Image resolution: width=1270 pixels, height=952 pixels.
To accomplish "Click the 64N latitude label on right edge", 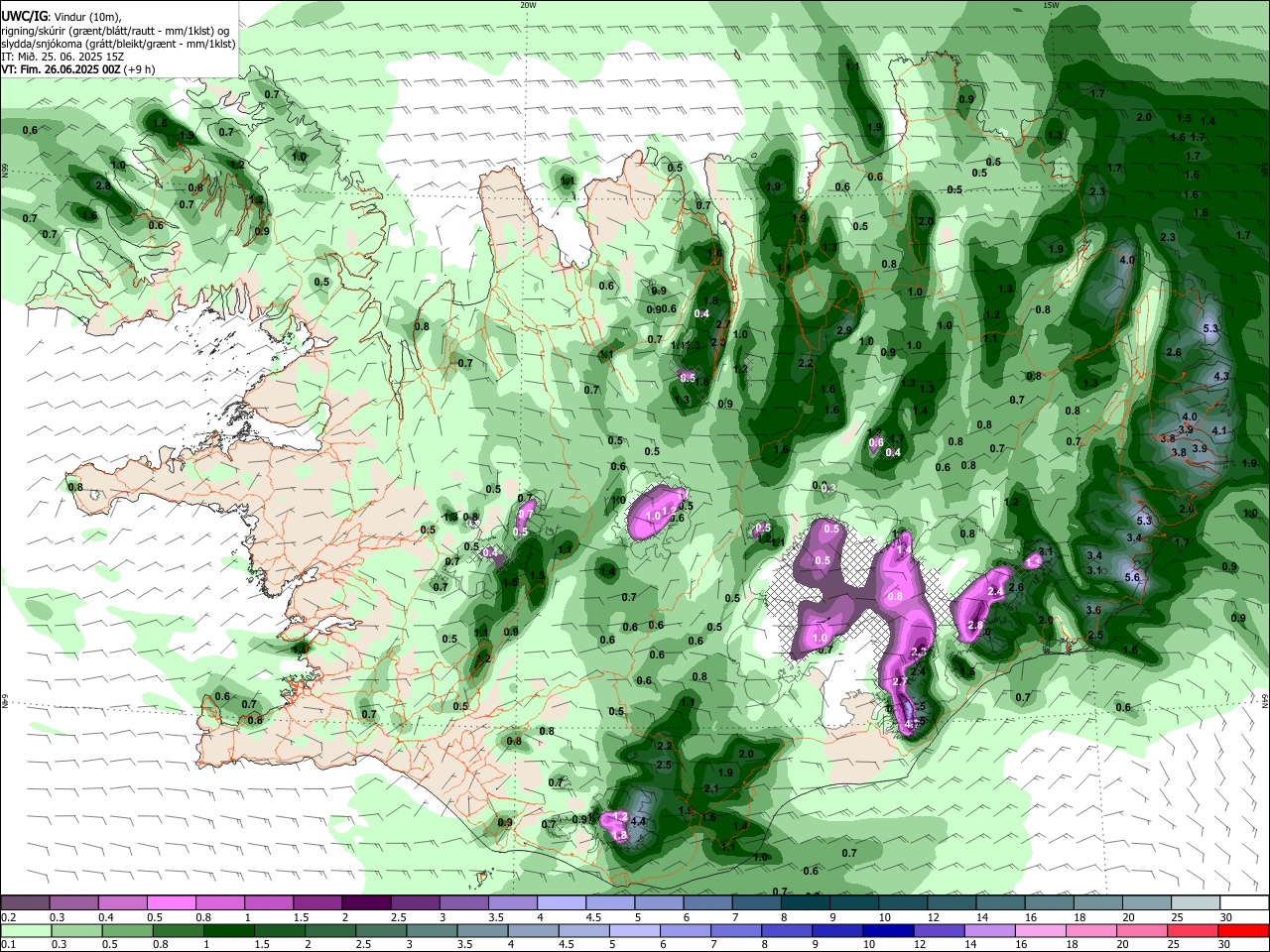I will (1265, 700).
